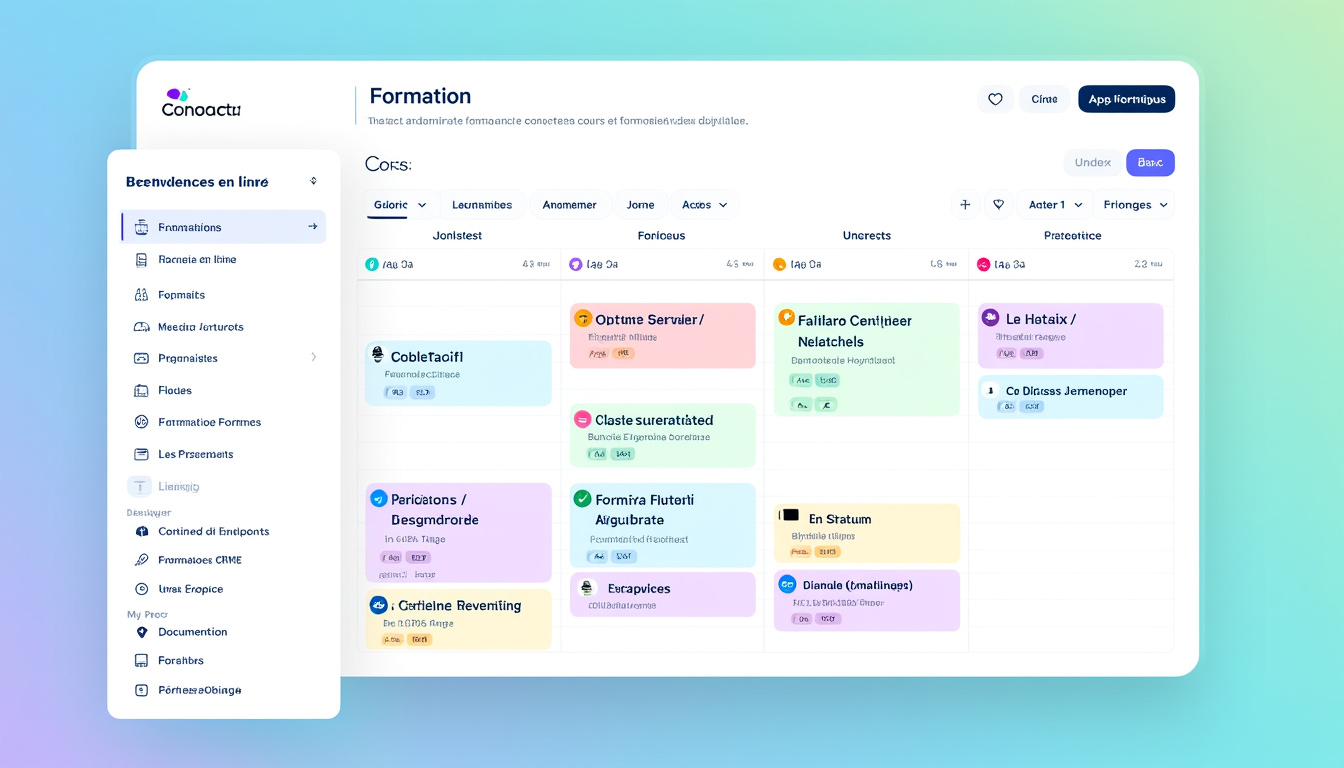The width and height of the screenshot is (1344, 768).
Task: Click the pink icon on Claste sureratiated card
Action: pyautogui.click(x=582, y=420)
